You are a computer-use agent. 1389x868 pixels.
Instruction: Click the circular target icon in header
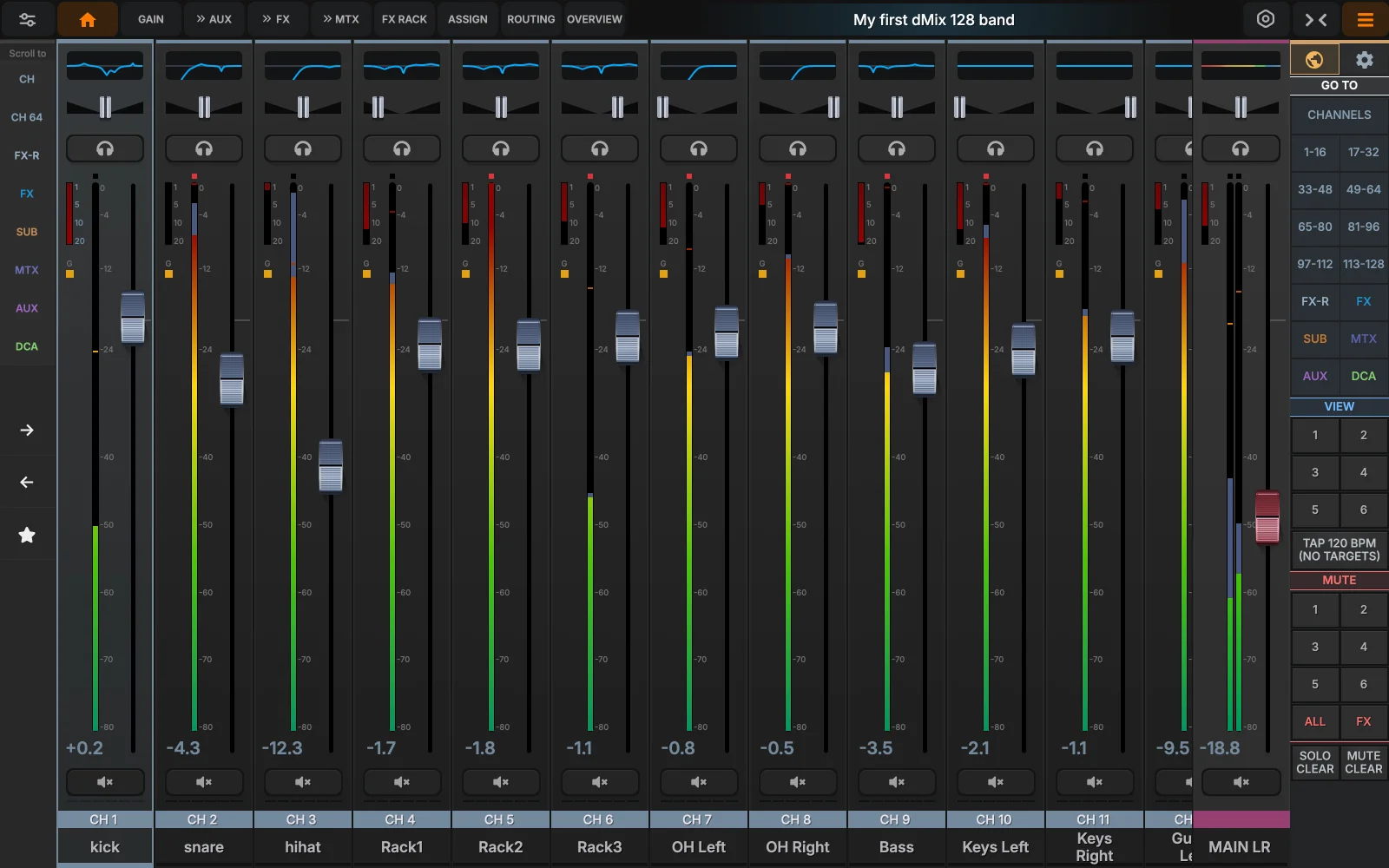1266,19
